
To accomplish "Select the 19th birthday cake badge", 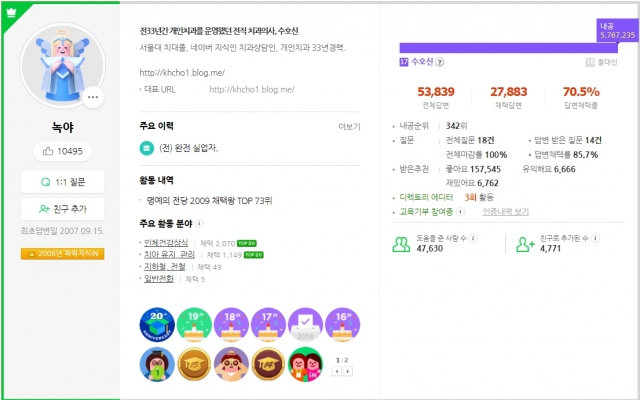I will (x=194, y=324).
